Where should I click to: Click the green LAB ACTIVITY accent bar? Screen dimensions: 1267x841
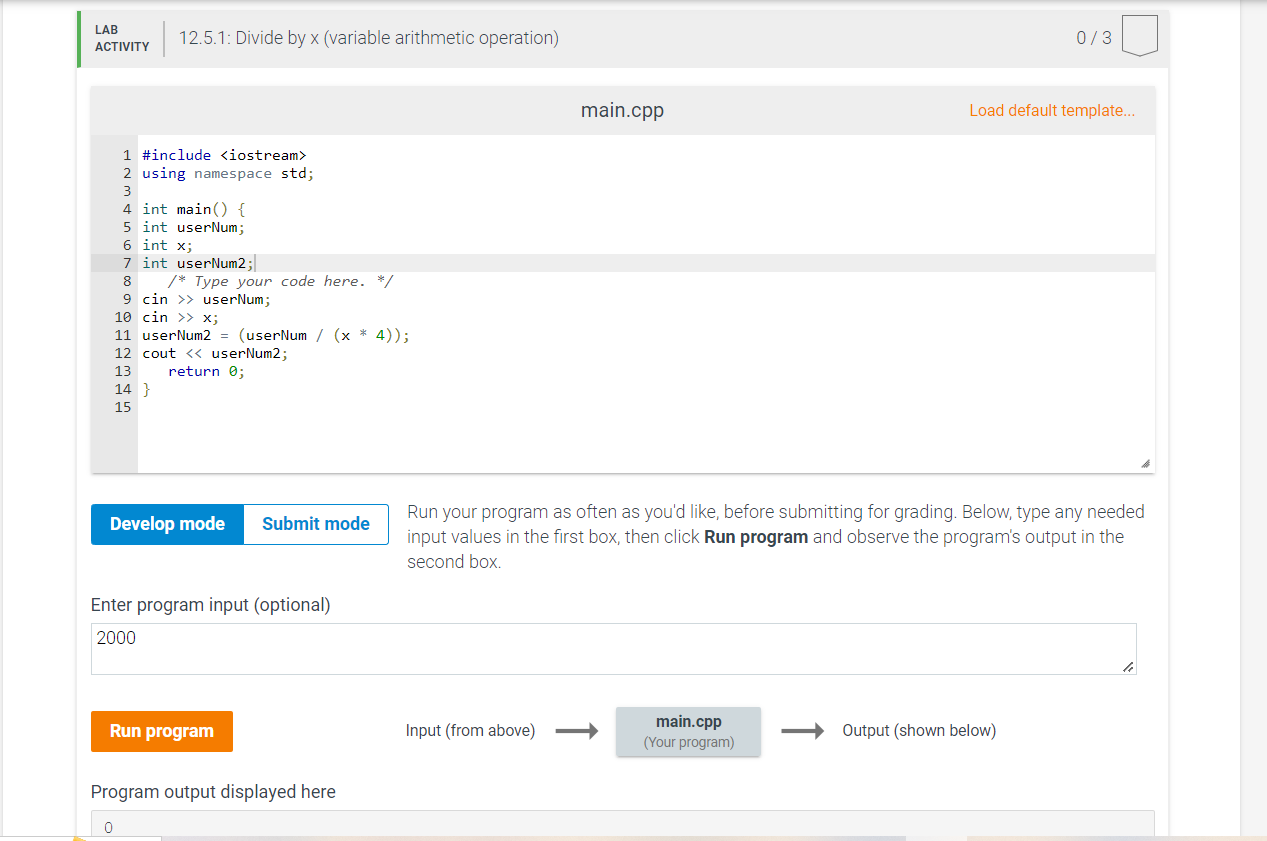[x=78, y=37]
